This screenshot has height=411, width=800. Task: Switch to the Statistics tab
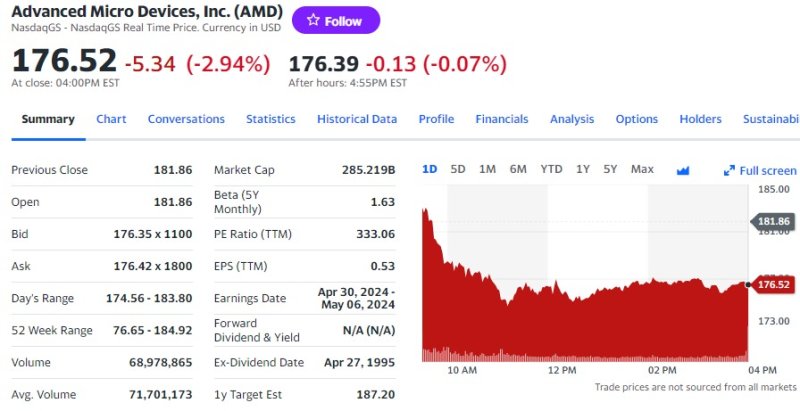[x=271, y=119]
